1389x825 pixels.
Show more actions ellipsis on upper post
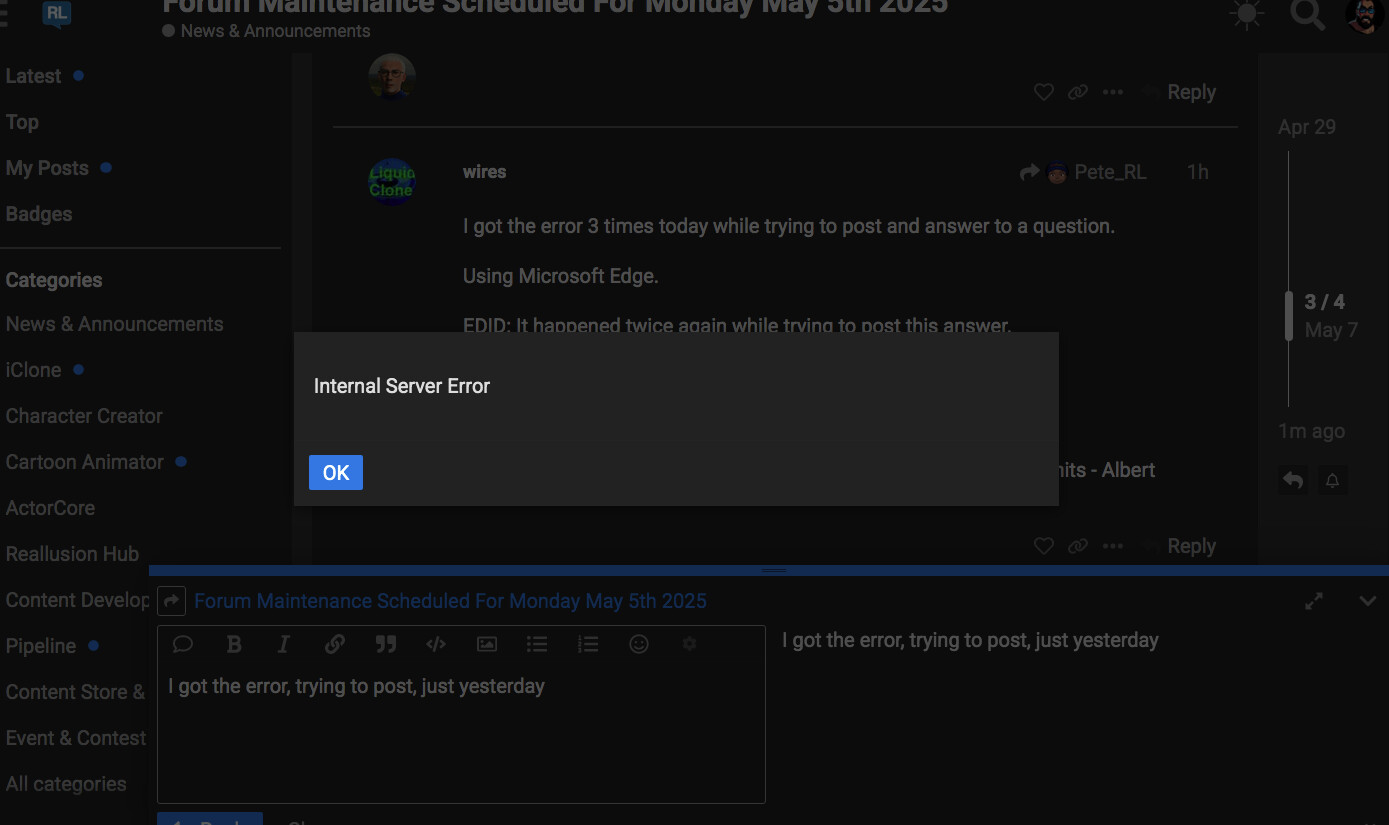[x=1113, y=92]
